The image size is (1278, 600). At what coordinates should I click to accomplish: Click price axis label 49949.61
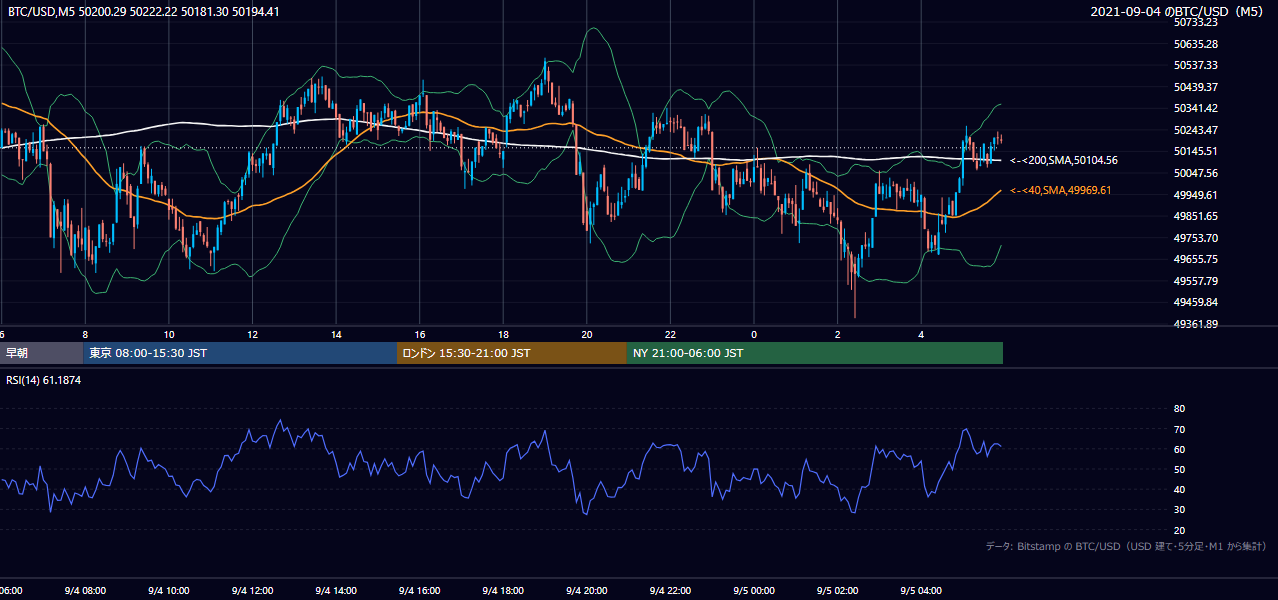tap(1195, 195)
